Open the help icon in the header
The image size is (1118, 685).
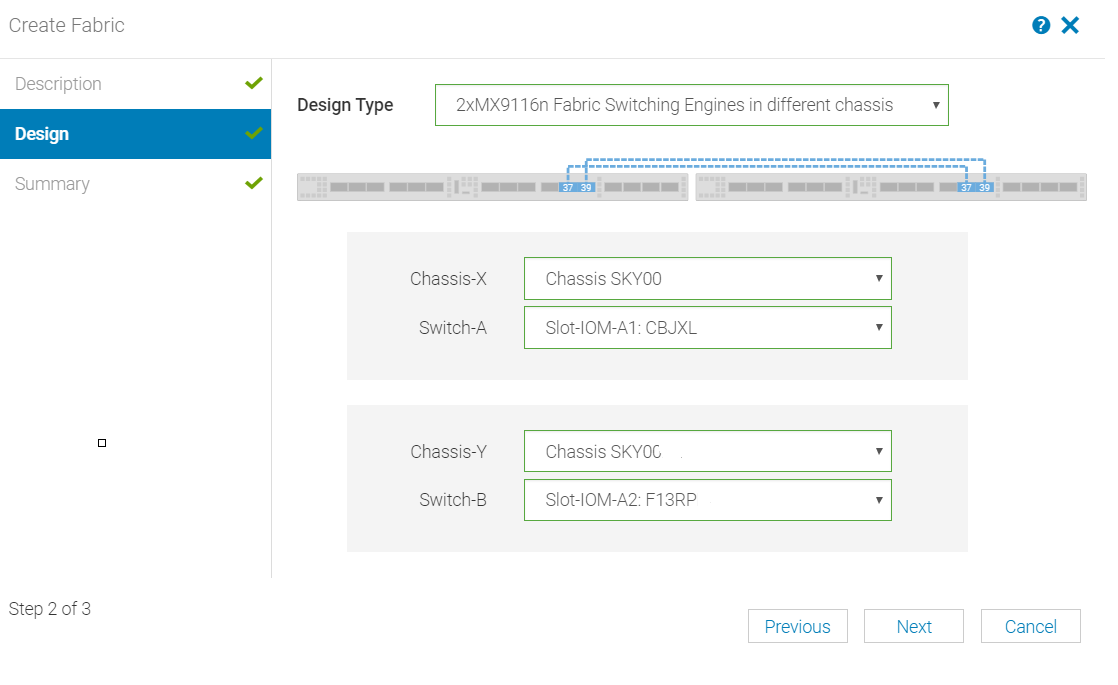point(1041,25)
